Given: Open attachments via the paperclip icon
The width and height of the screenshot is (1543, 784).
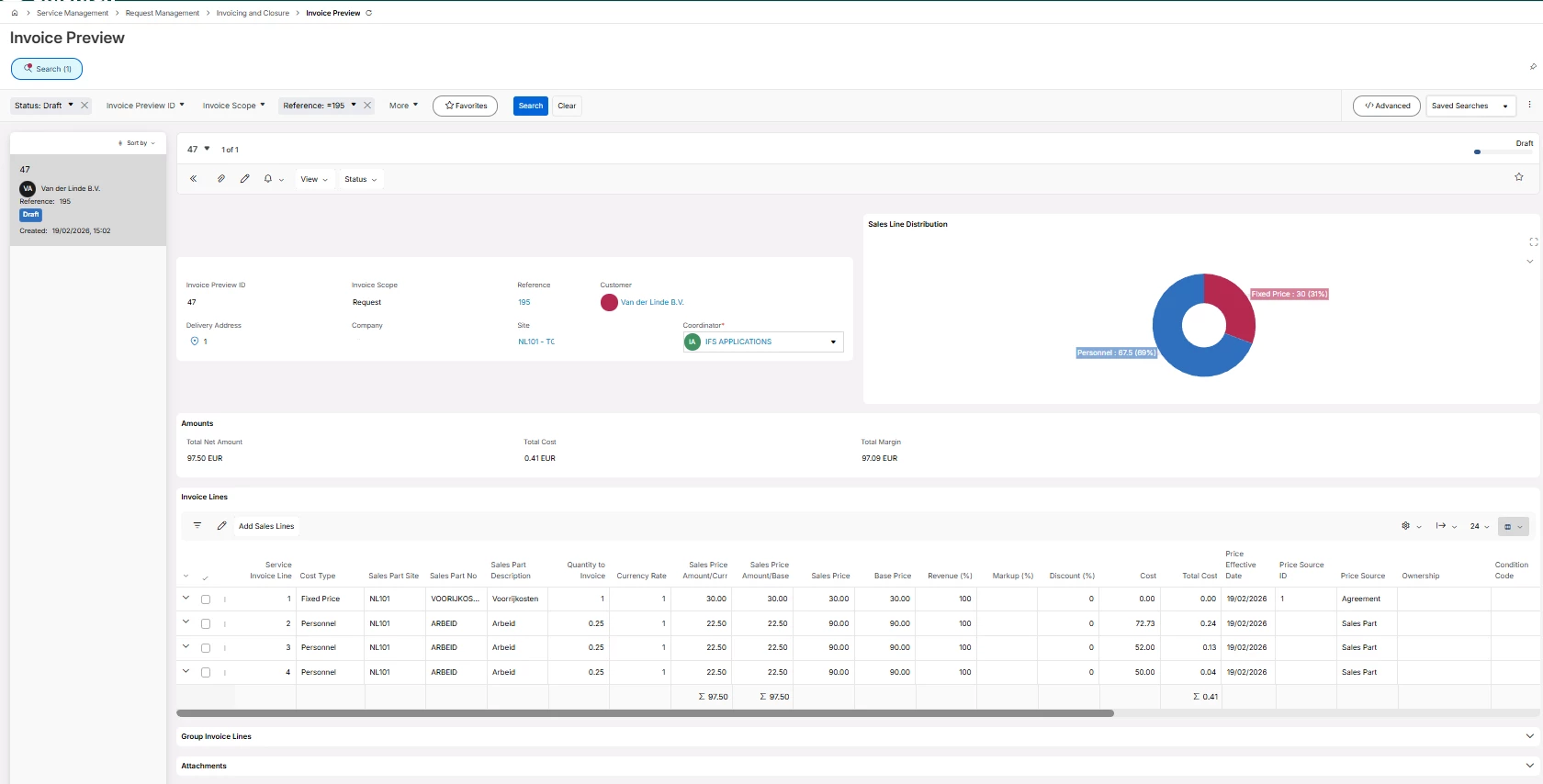Looking at the screenshot, I should click(220, 179).
